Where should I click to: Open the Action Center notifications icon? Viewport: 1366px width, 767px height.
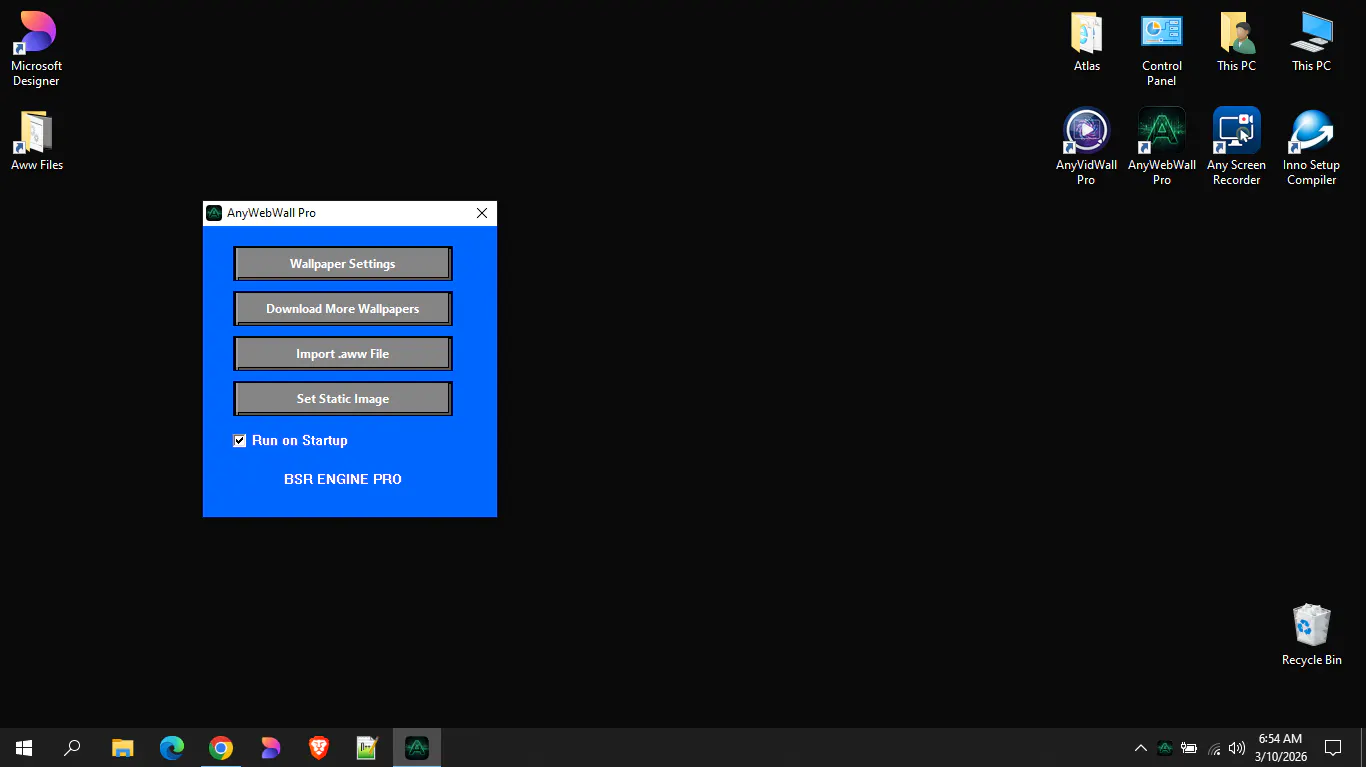1332,748
